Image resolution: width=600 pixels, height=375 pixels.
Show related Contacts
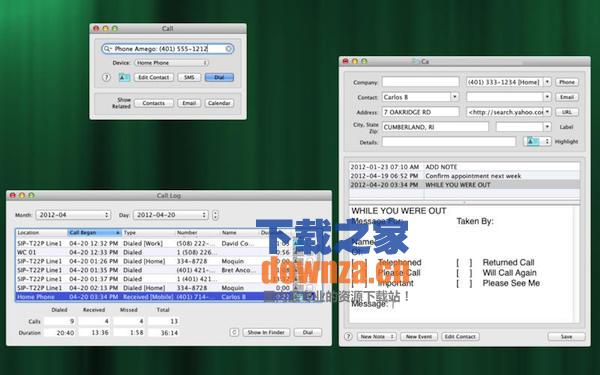coord(153,103)
